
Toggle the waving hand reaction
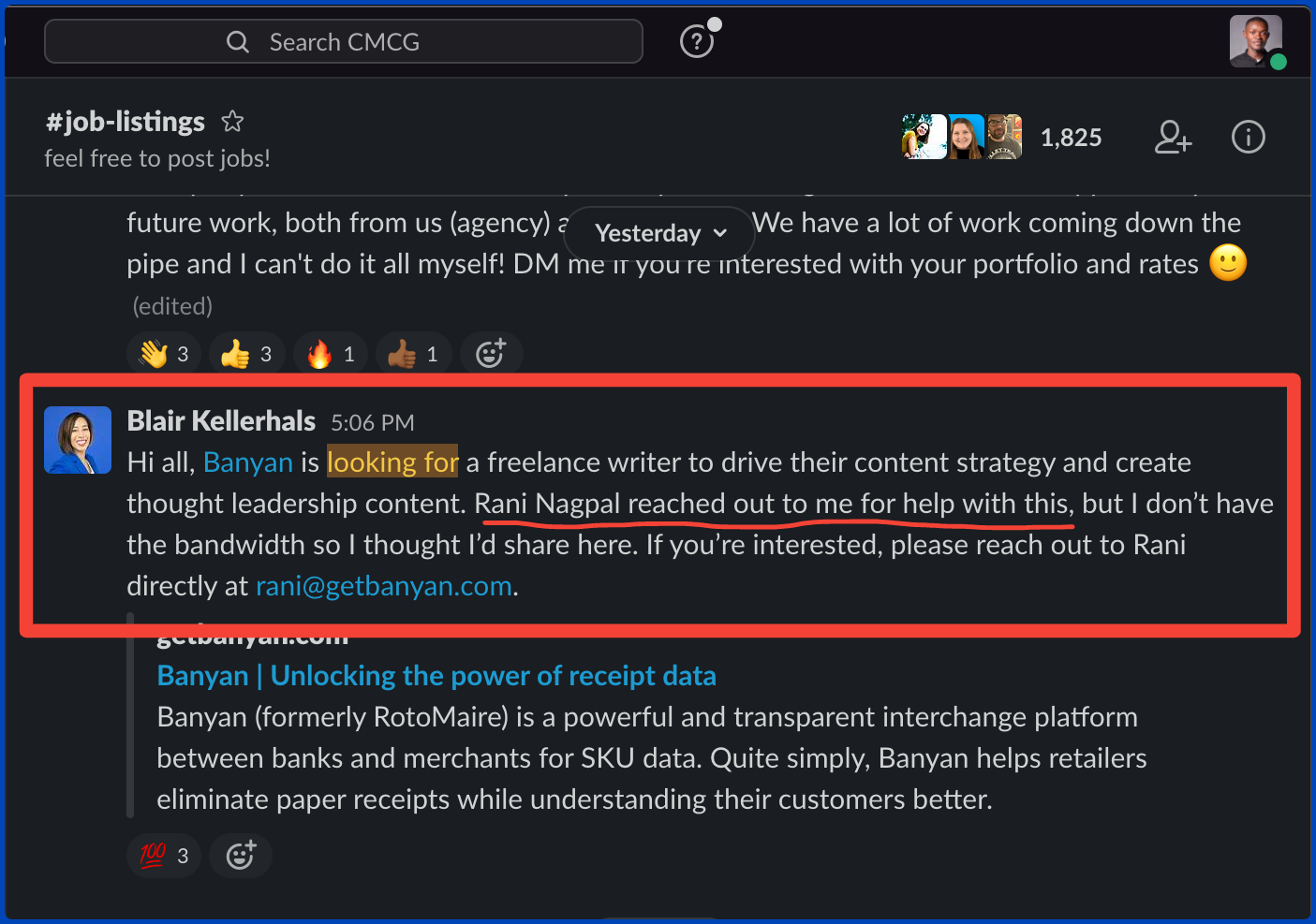coord(164,354)
